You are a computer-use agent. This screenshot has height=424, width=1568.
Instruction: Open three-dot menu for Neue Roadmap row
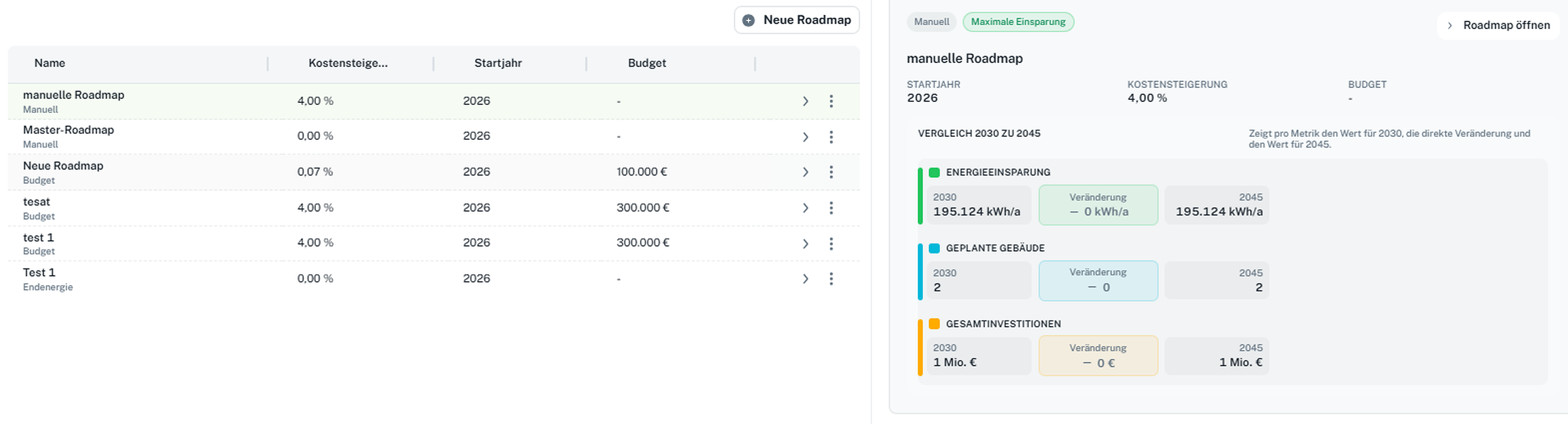tap(831, 172)
